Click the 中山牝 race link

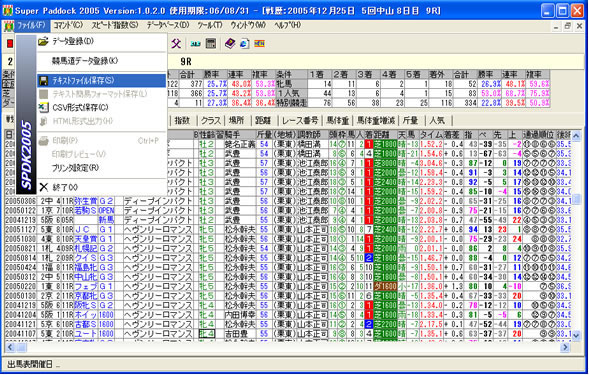pos(86,277)
